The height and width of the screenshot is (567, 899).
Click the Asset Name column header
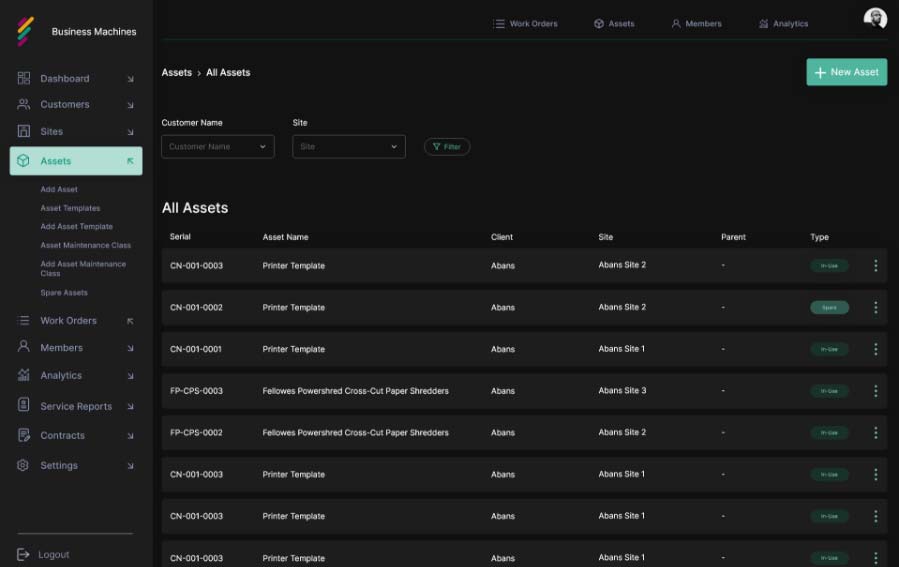pos(286,237)
